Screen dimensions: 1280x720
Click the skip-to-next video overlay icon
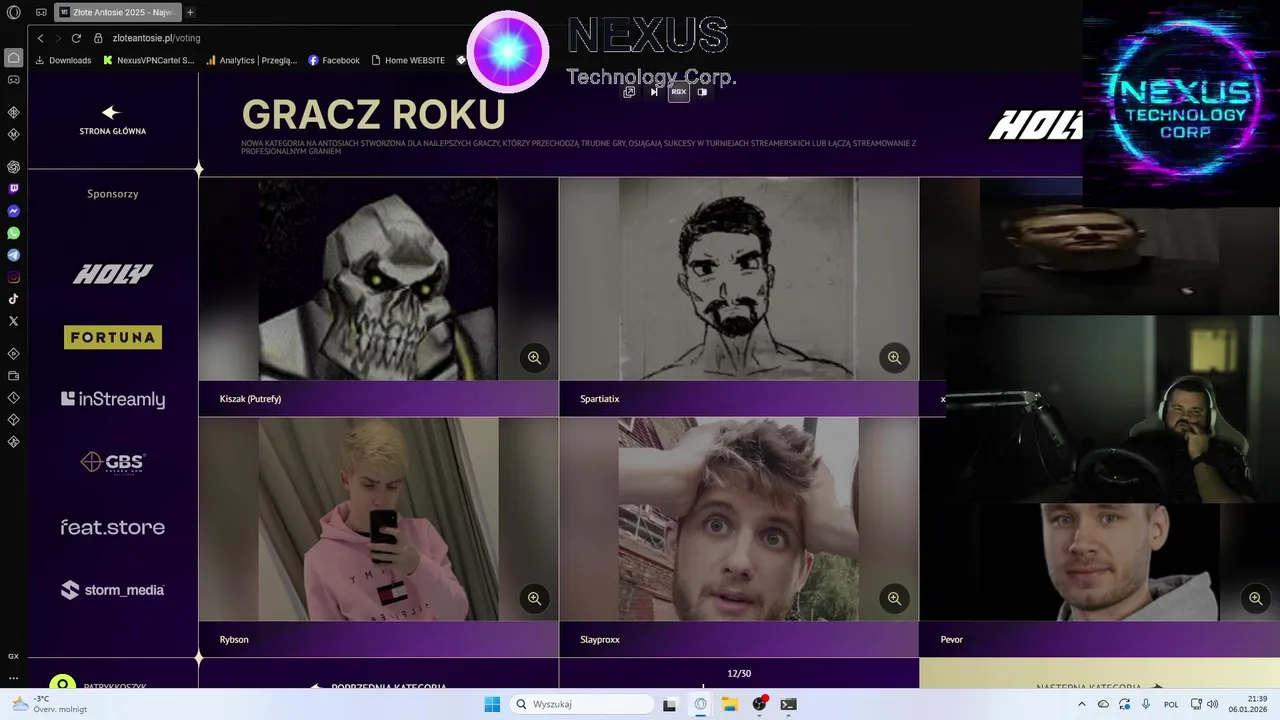coord(654,92)
